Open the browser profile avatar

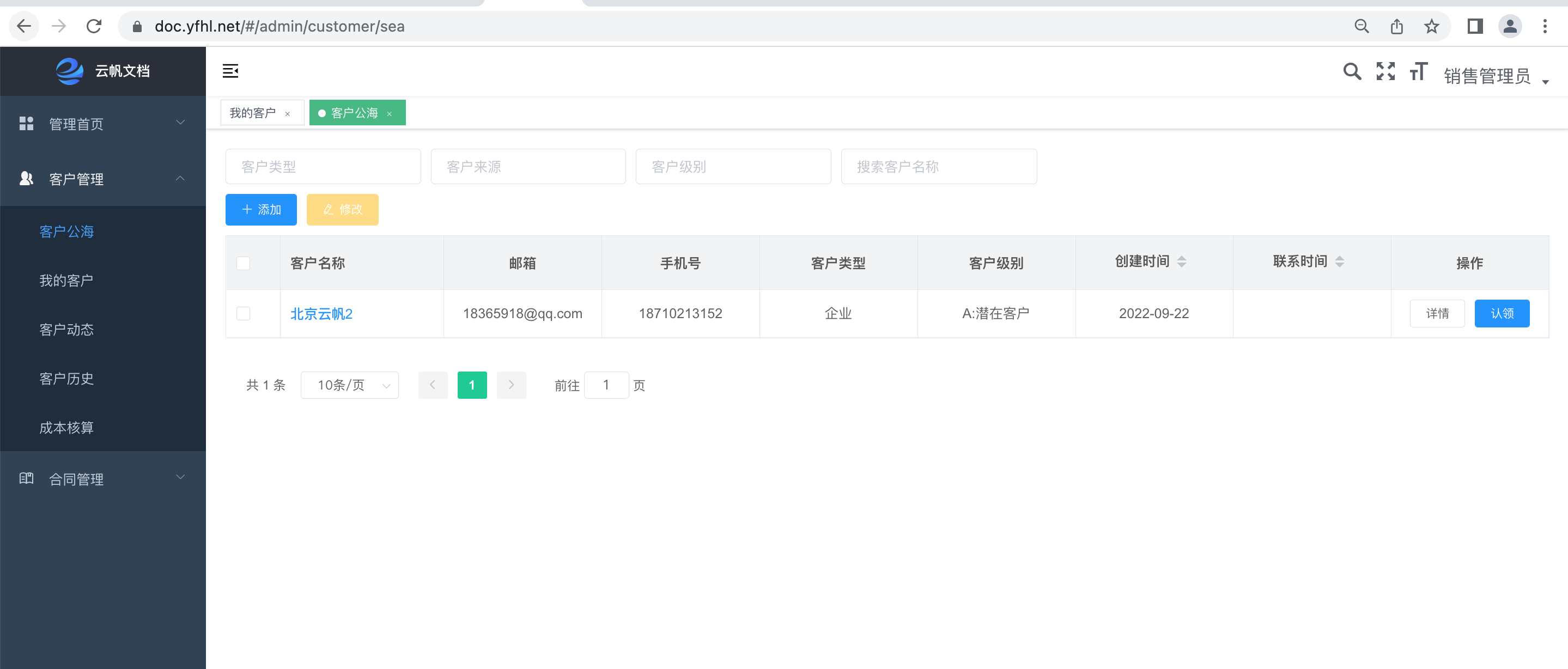tap(1510, 26)
